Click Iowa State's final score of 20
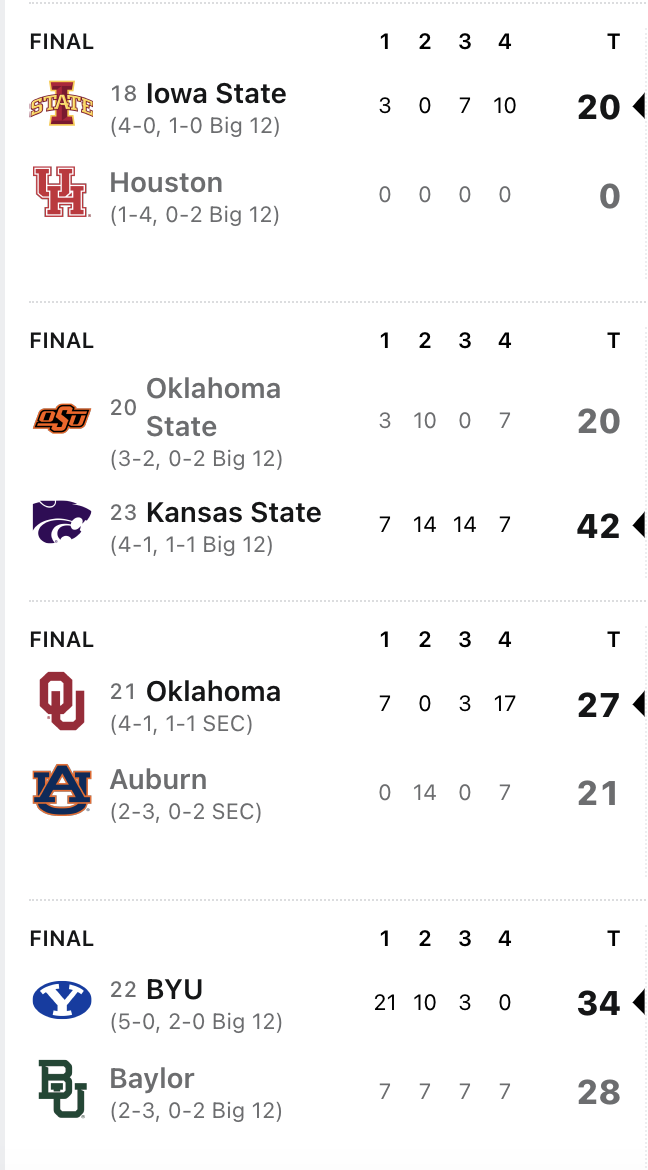 coord(599,107)
